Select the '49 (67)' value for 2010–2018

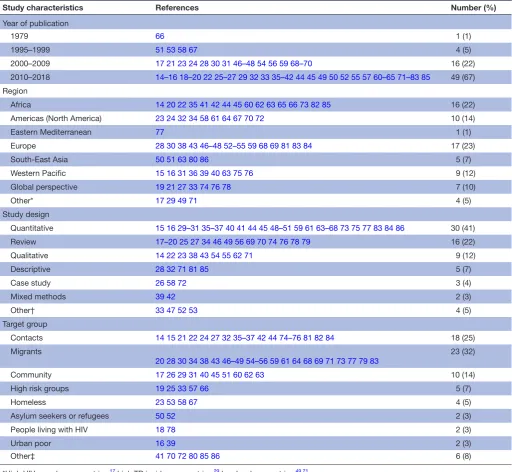(x=463, y=77)
